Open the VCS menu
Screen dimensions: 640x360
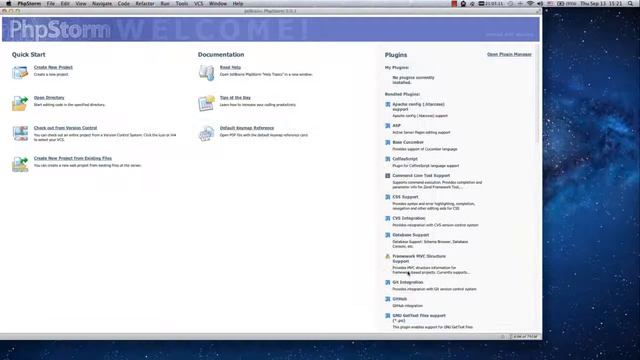click(198, 4)
